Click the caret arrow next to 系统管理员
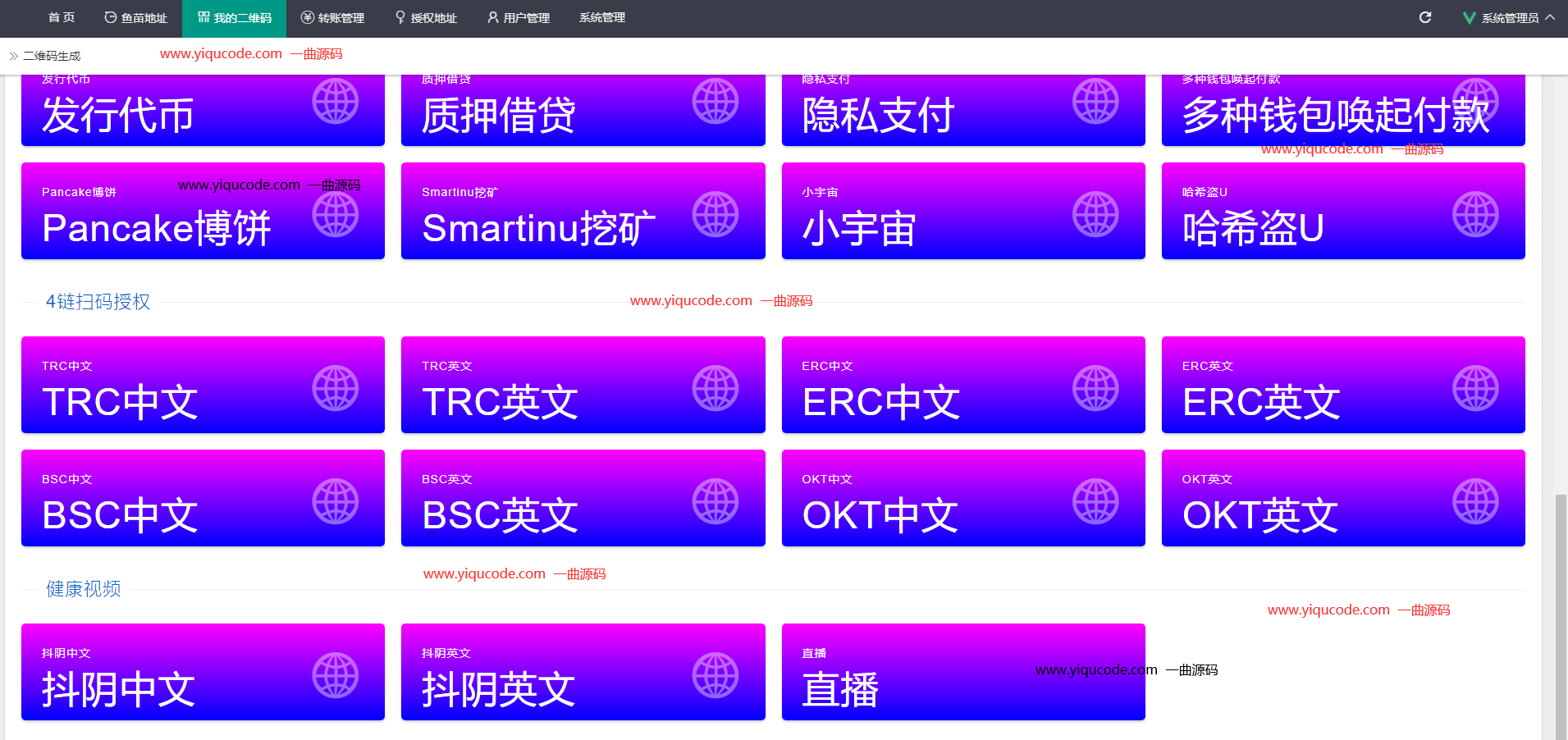This screenshot has height=740, width=1568. [x=1550, y=17]
